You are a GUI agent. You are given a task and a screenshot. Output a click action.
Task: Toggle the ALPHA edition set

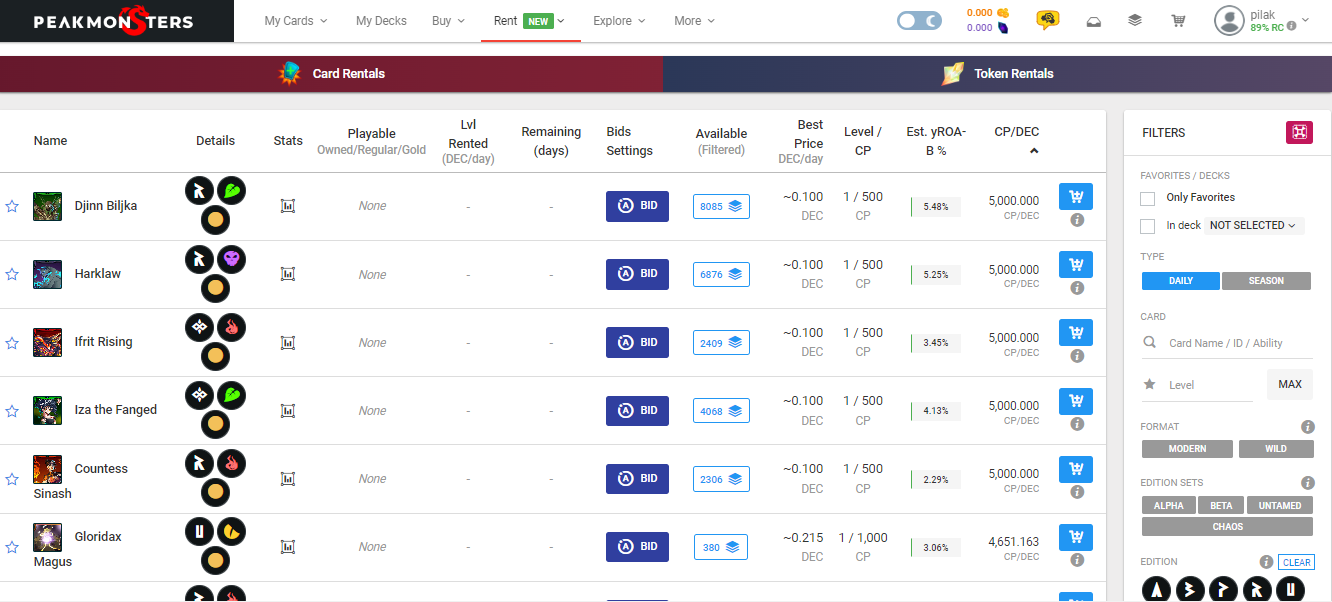(1168, 505)
